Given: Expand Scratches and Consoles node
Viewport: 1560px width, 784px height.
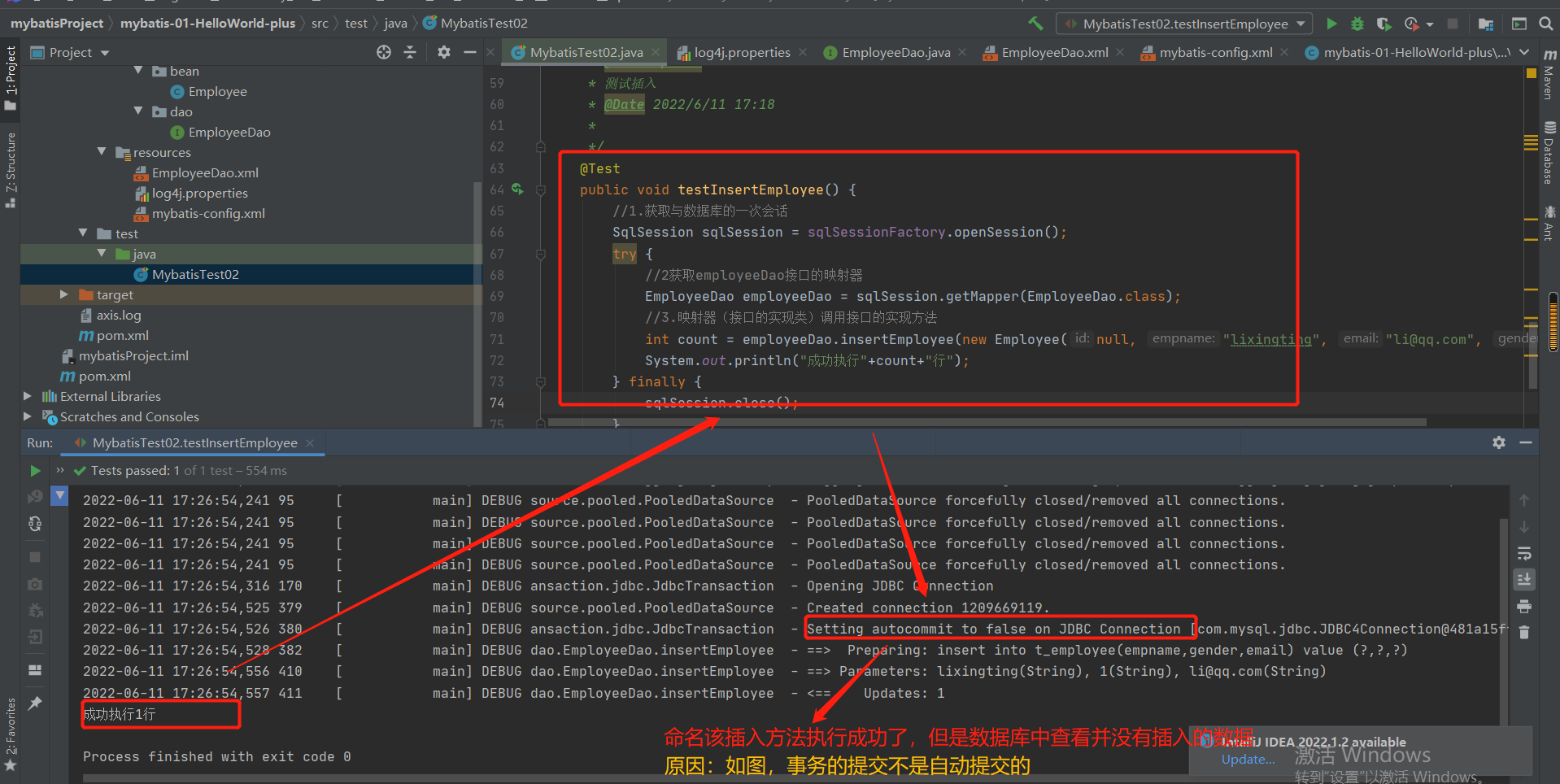Looking at the screenshot, I should (28, 416).
